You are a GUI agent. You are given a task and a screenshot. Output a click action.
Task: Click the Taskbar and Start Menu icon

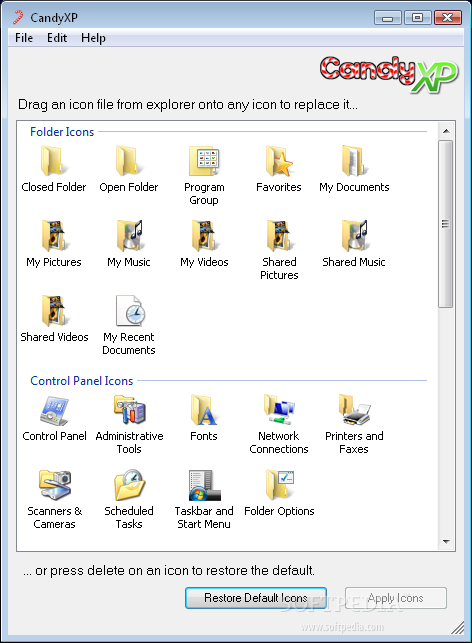pyautogui.click(x=204, y=485)
